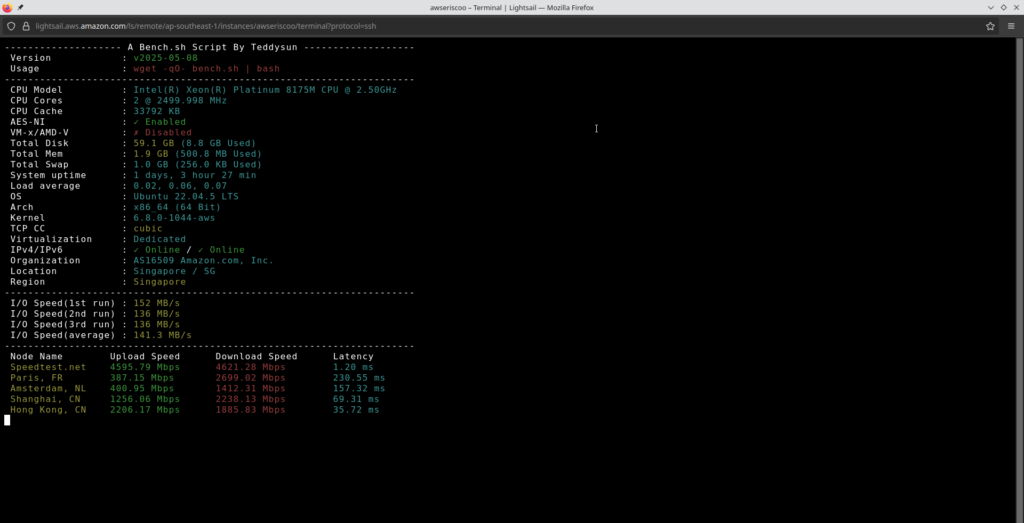The height and width of the screenshot is (523, 1024).
Task: Open the Firefox hamburger application menu
Action: pyautogui.click(x=1011, y=26)
